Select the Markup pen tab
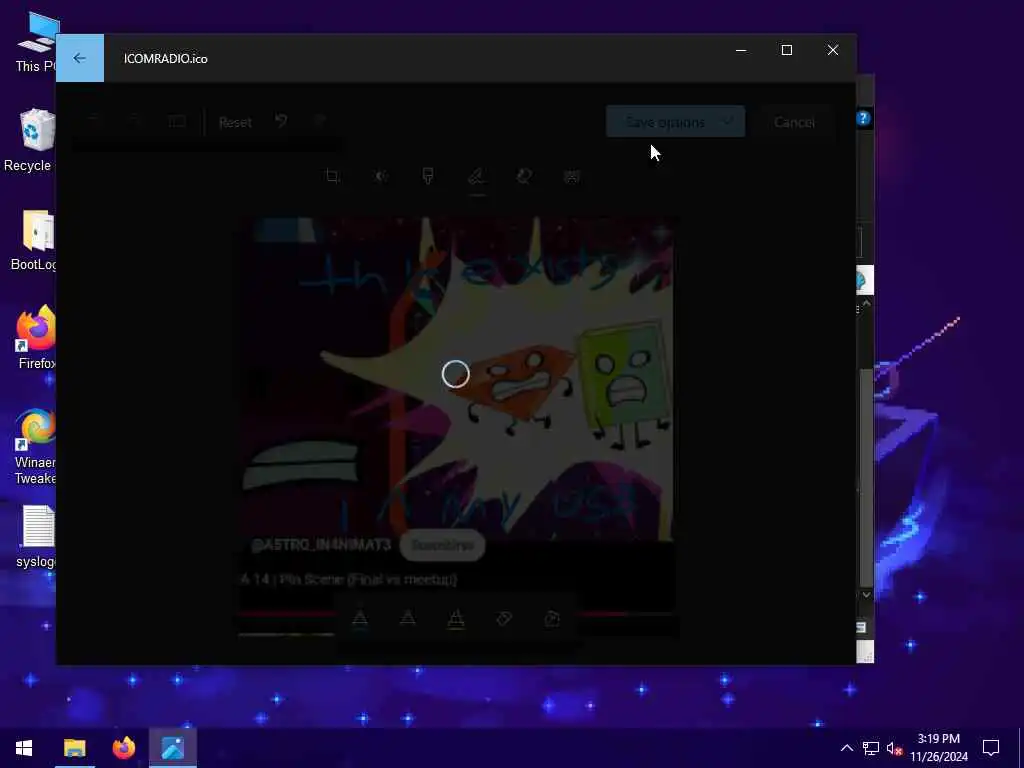Viewport: 1024px width, 768px height. coord(477,176)
